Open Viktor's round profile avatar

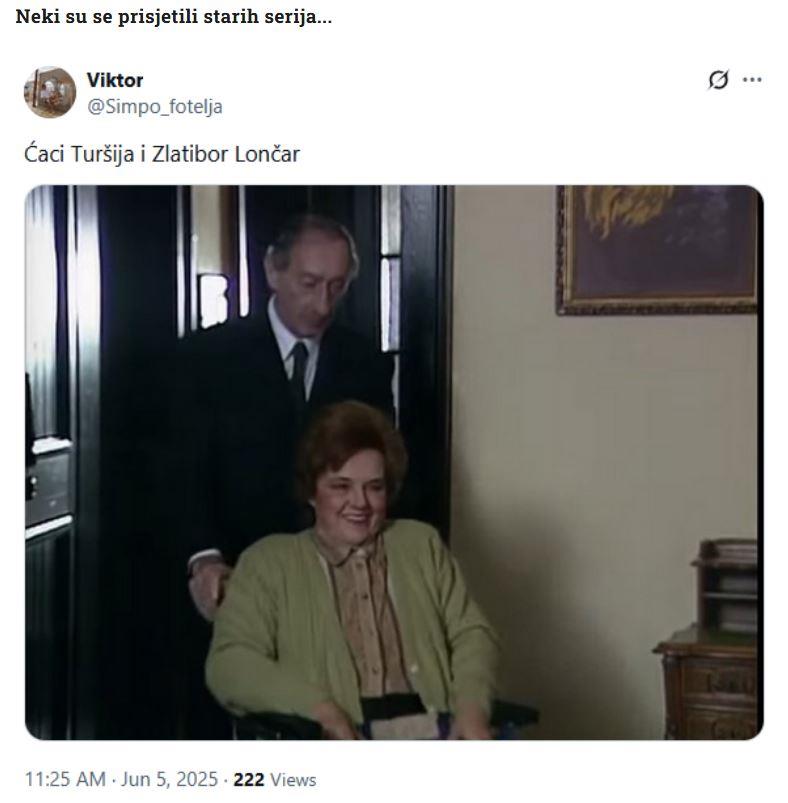(50, 92)
